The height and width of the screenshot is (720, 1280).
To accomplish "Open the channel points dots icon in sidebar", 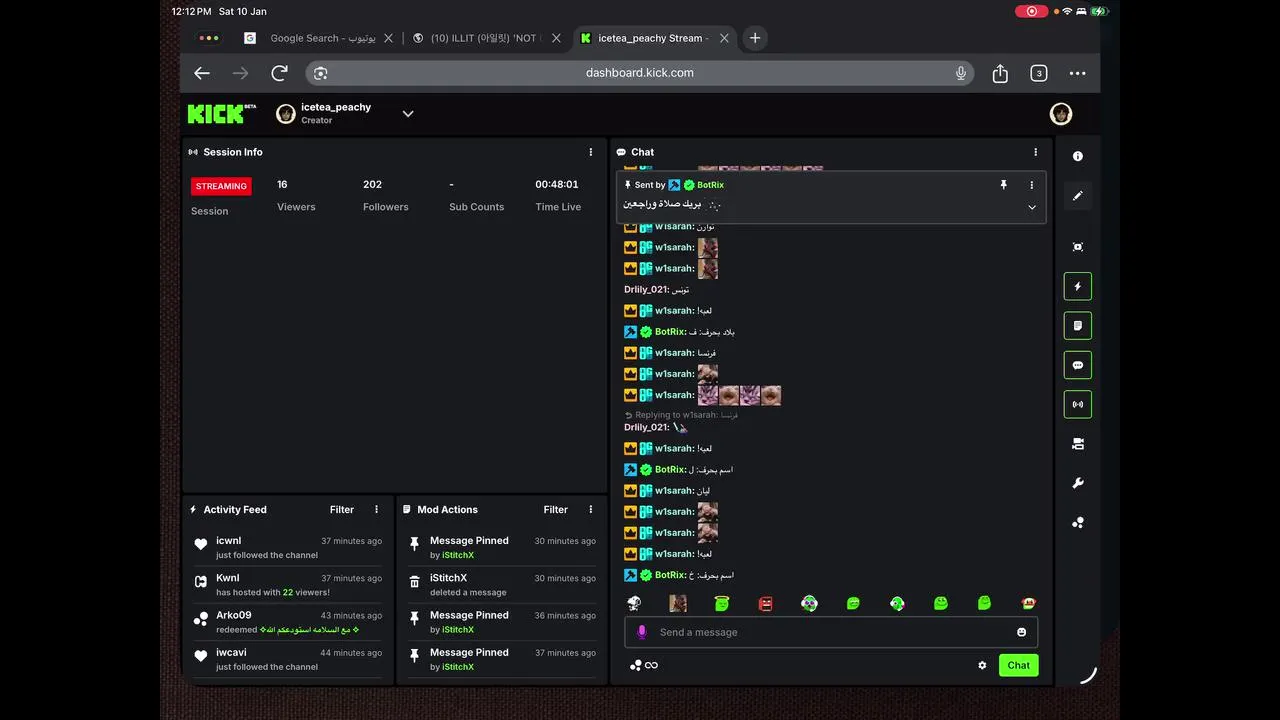I will click(x=1077, y=522).
